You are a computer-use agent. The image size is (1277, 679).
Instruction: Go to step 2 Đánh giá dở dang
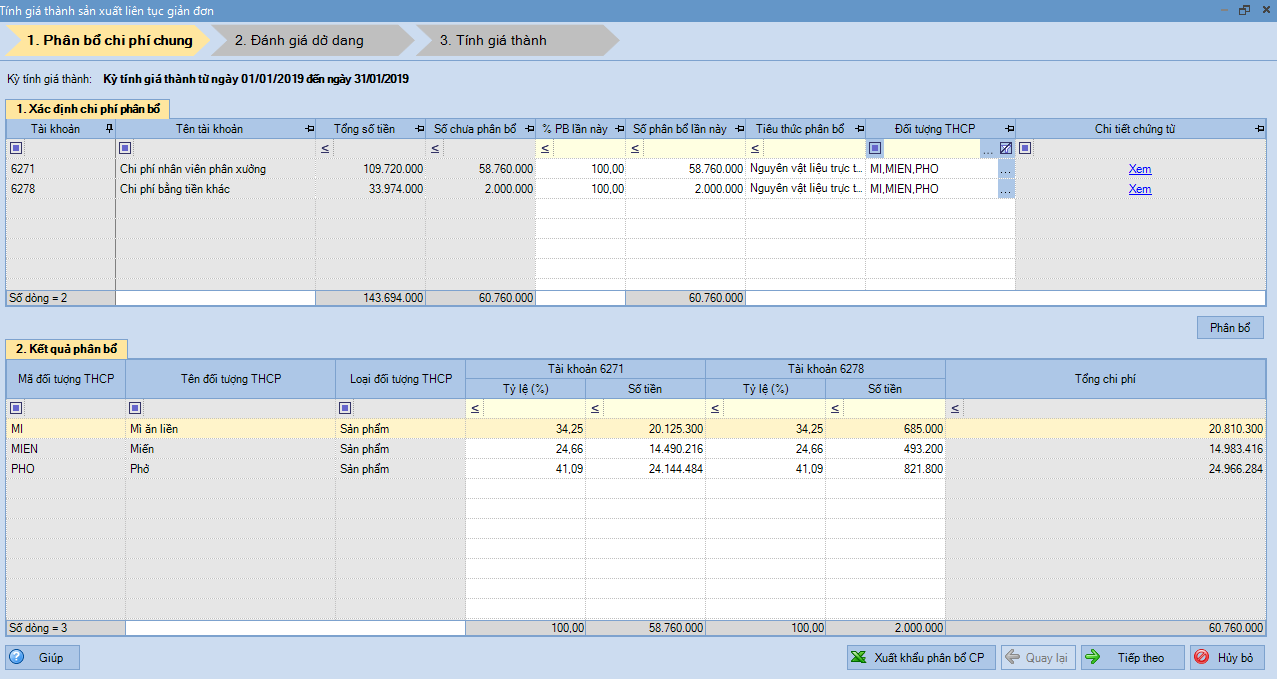point(299,41)
